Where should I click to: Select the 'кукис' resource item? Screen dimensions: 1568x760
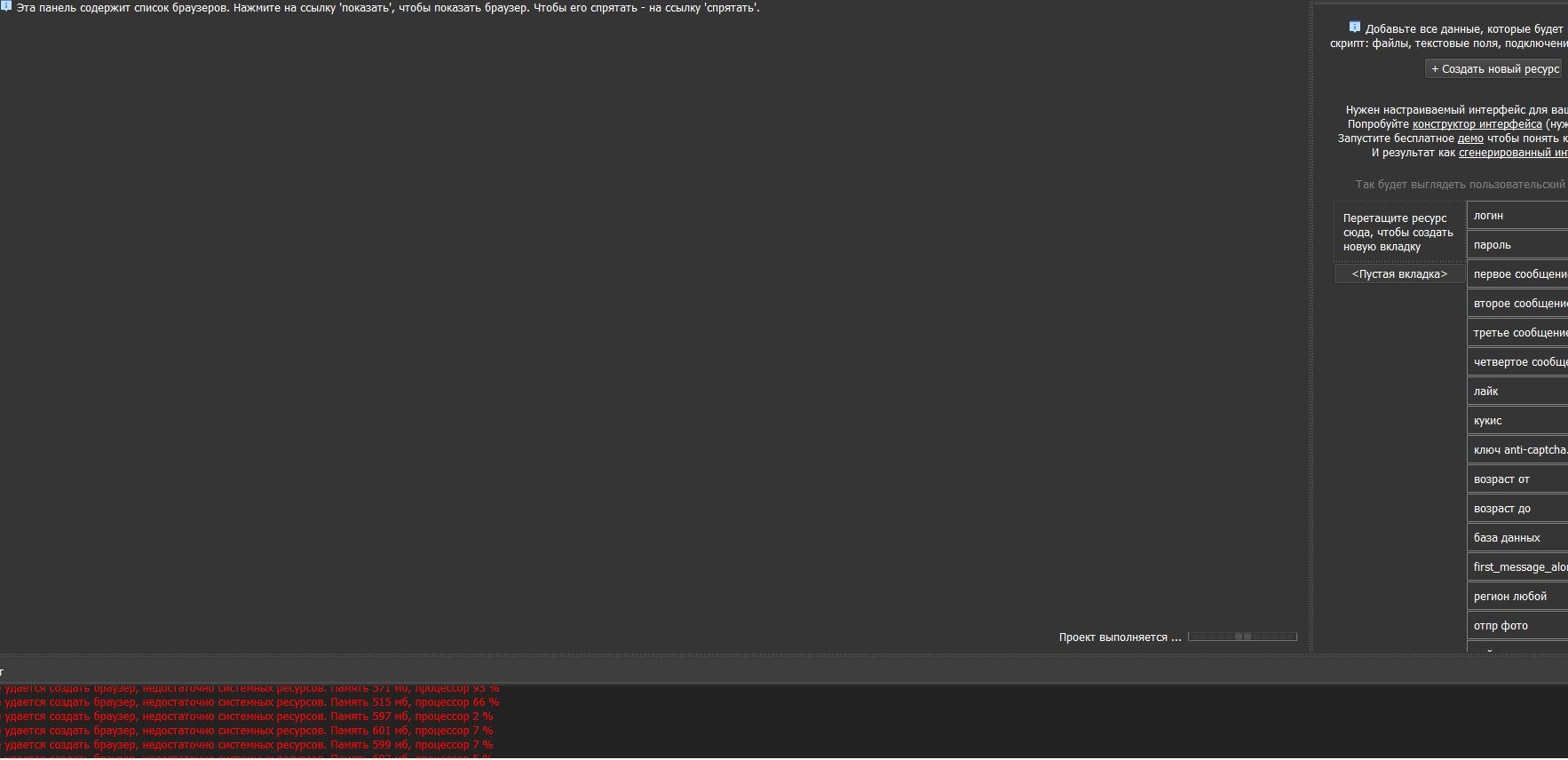1517,421
